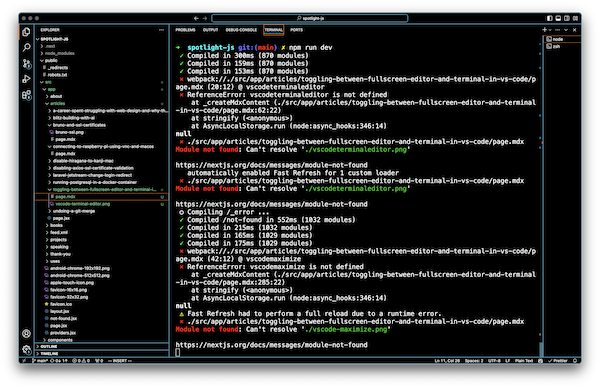Click the errors and warnings status item

point(82,361)
